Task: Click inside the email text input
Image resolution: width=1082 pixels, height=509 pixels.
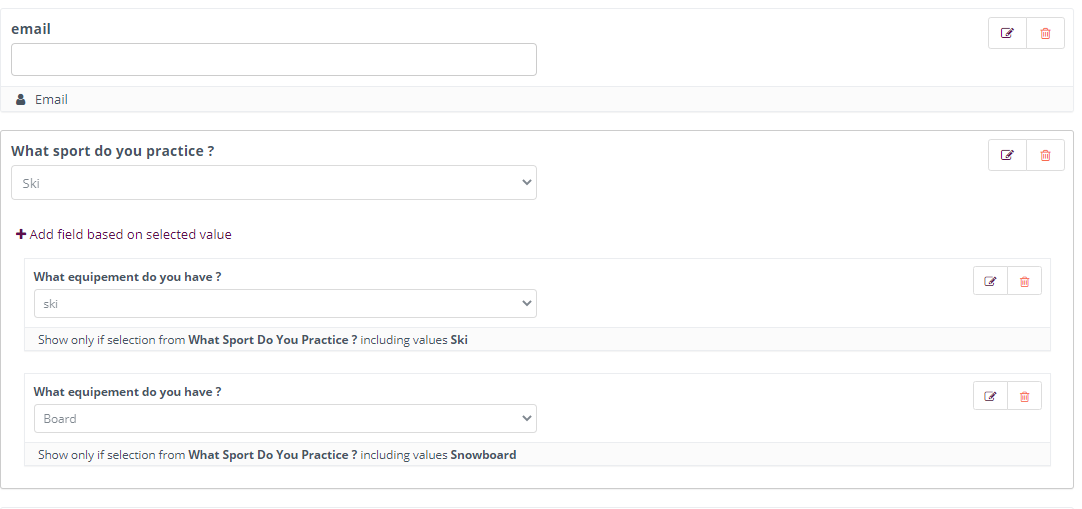Action: 274,60
